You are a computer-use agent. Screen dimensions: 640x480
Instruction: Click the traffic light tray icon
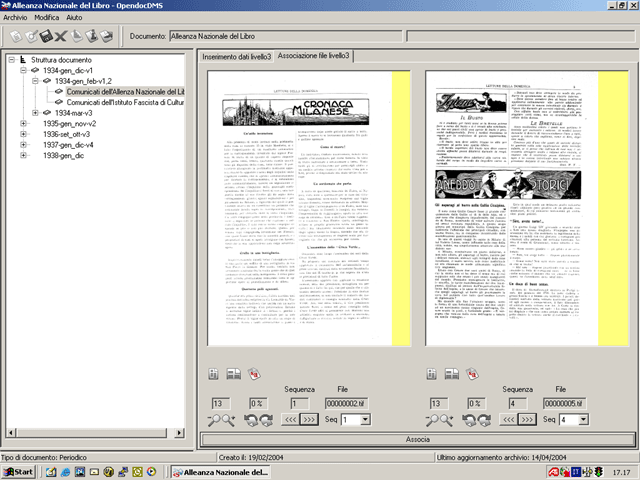(x=598, y=472)
